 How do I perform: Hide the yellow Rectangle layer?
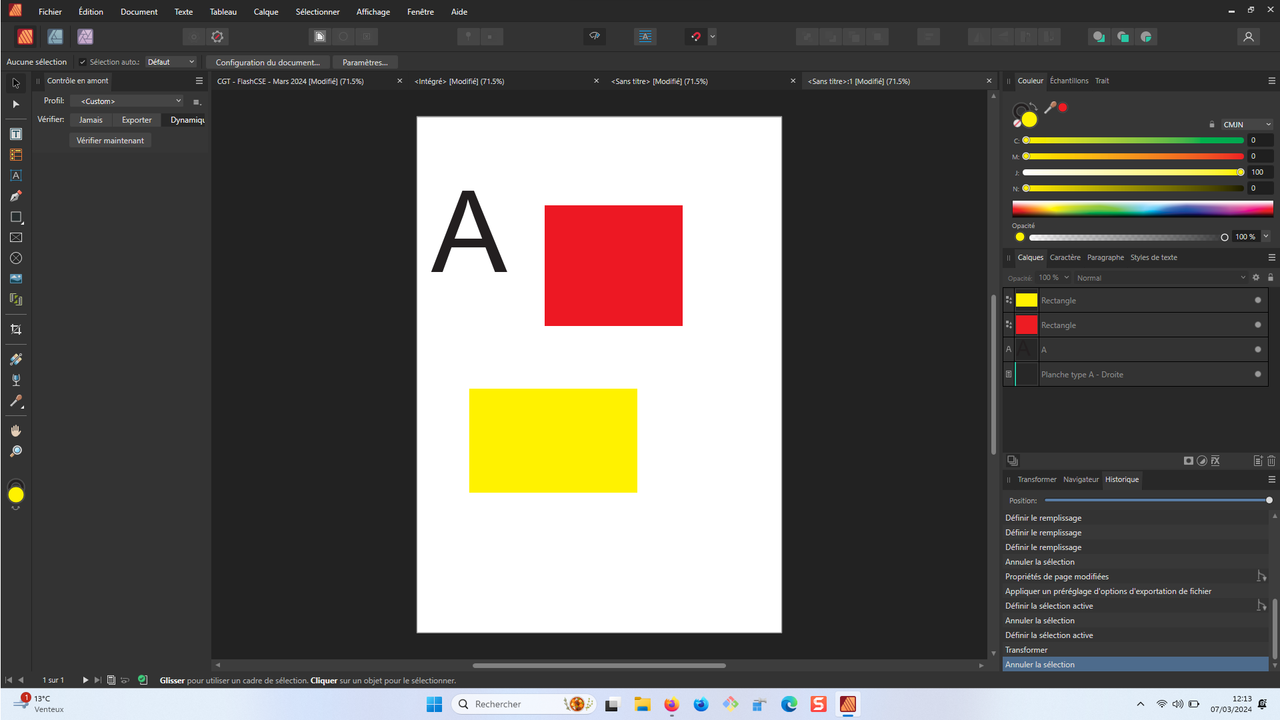[x=1258, y=300]
